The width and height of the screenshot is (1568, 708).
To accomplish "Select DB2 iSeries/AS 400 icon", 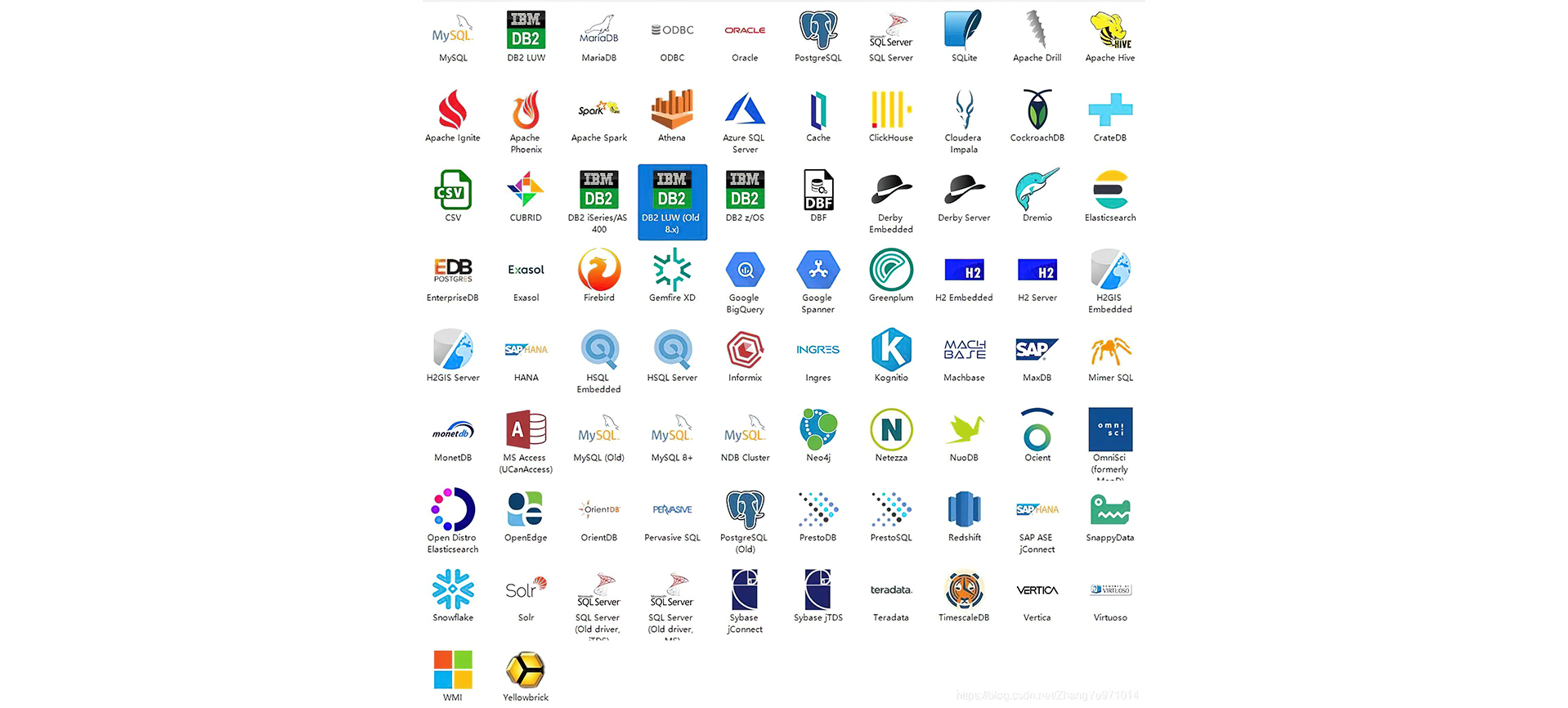I will click(599, 190).
